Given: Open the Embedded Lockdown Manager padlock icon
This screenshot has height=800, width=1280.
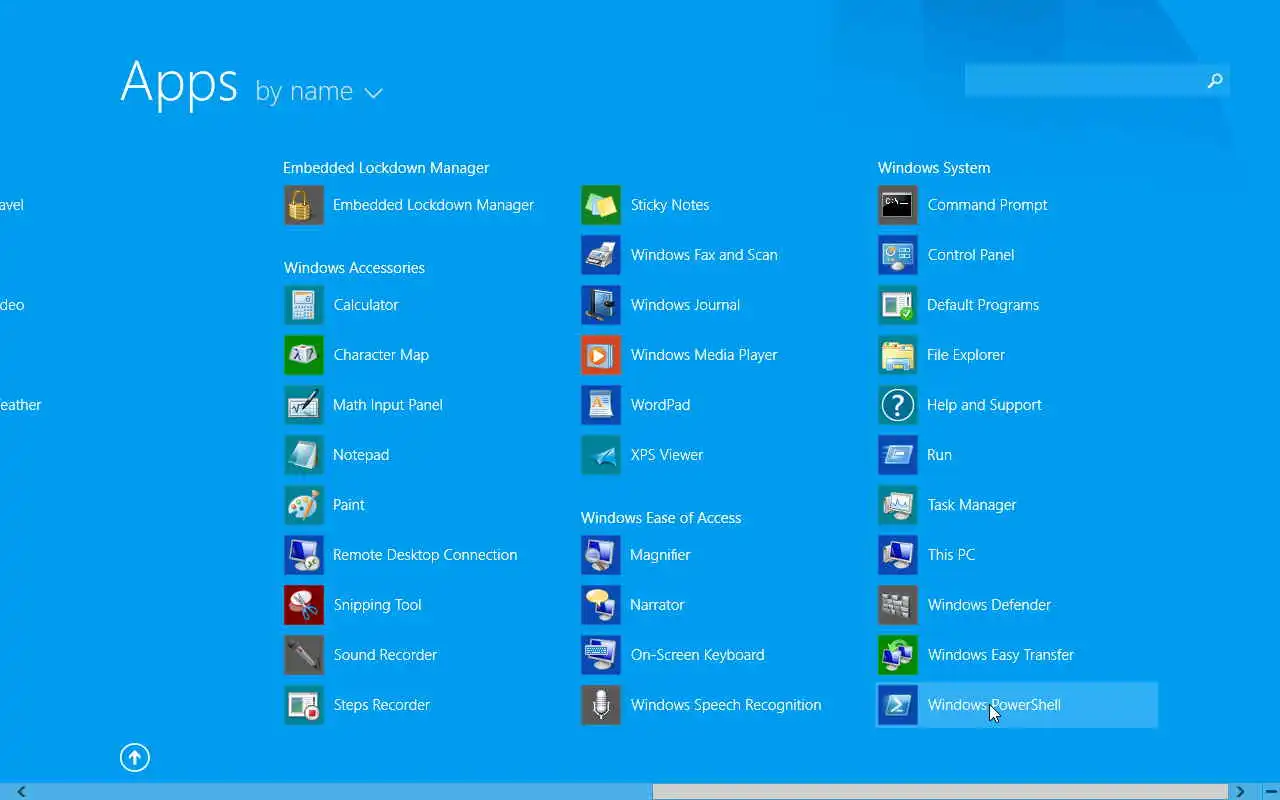Looking at the screenshot, I should coord(303,205).
